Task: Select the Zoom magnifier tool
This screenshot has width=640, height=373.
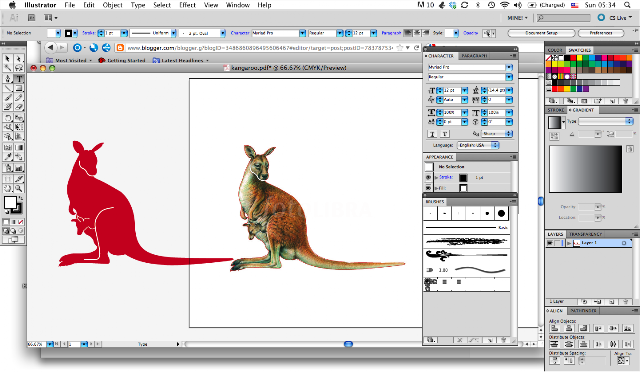Action: point(19,188)
